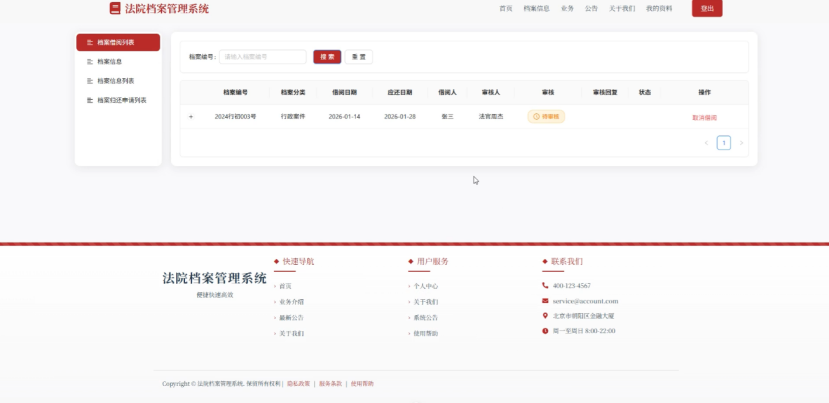The height and width of the screenshot is (403, 829).
Task: Open 档案信息 in top navigation
Action: [x=537, y=8]
